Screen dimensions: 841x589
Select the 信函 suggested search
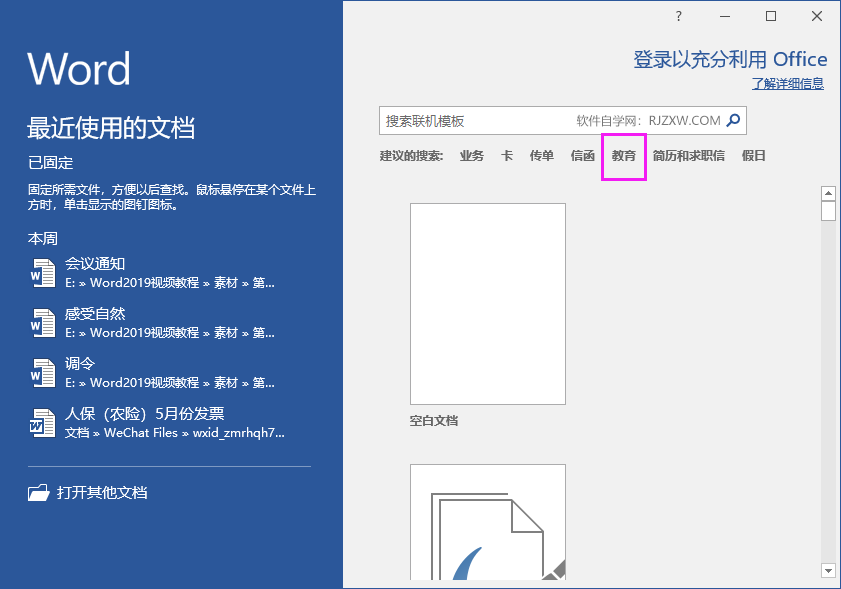click(x=582, y=156)
